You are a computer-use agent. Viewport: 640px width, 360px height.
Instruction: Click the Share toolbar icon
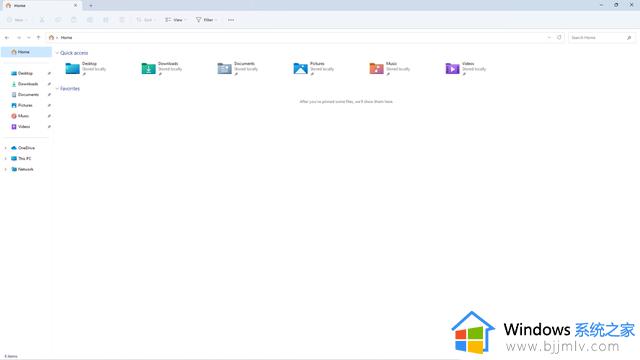106,20
